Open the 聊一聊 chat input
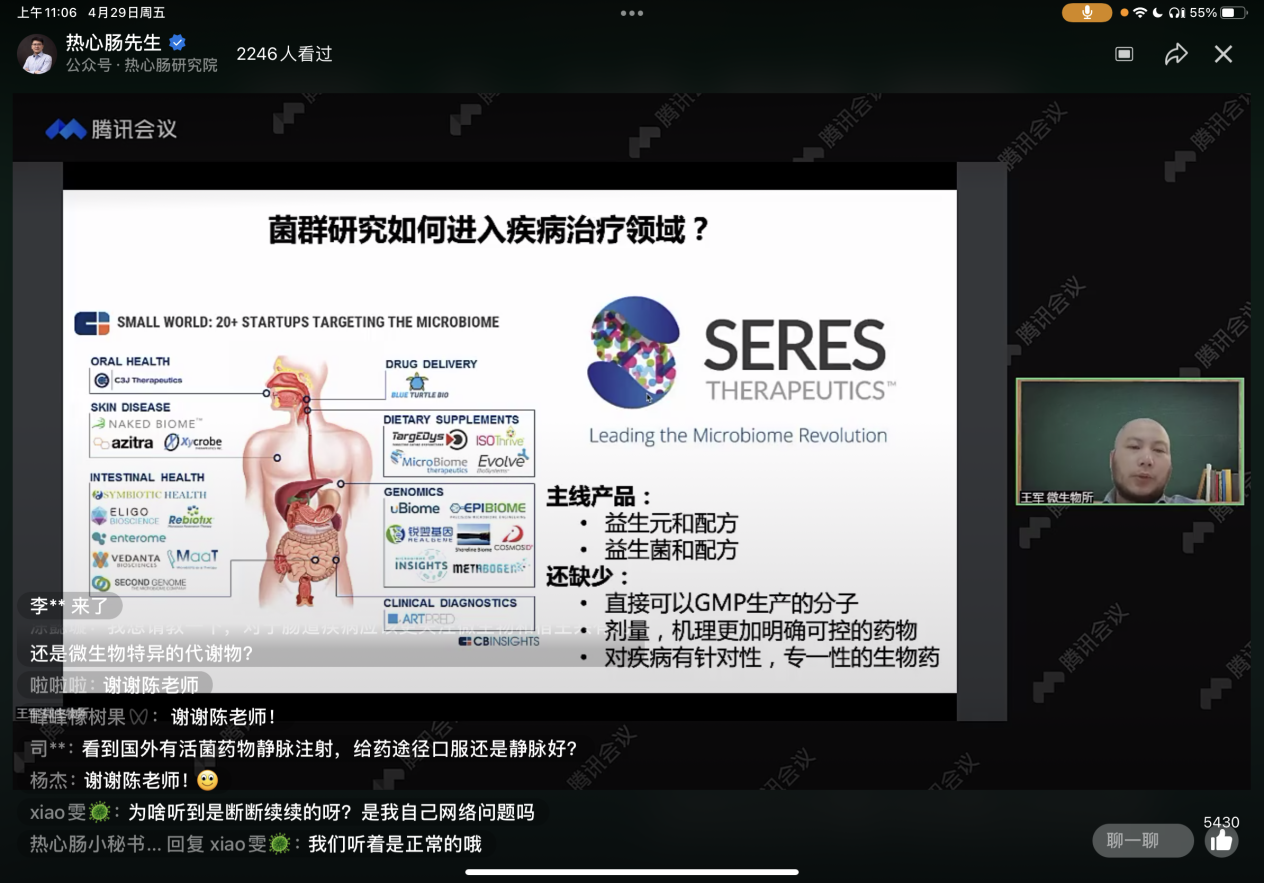The width and height of the screenshot is (1264, 883). point(1142,841)
